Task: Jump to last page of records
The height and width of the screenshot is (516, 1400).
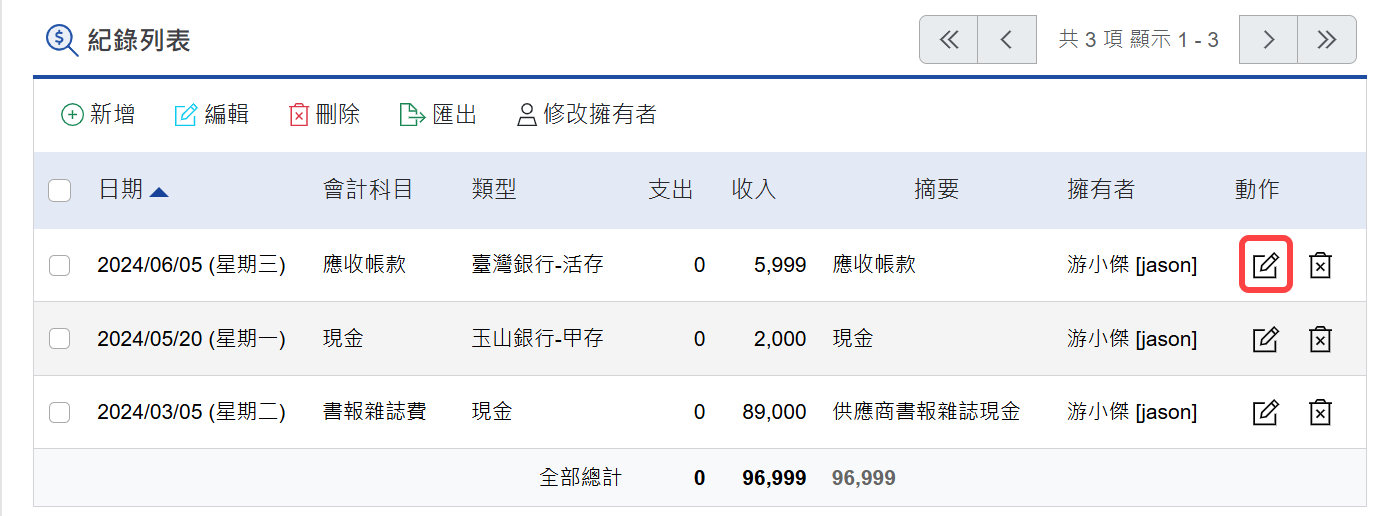Action: pyautogui.click(x=1327, y=40)
